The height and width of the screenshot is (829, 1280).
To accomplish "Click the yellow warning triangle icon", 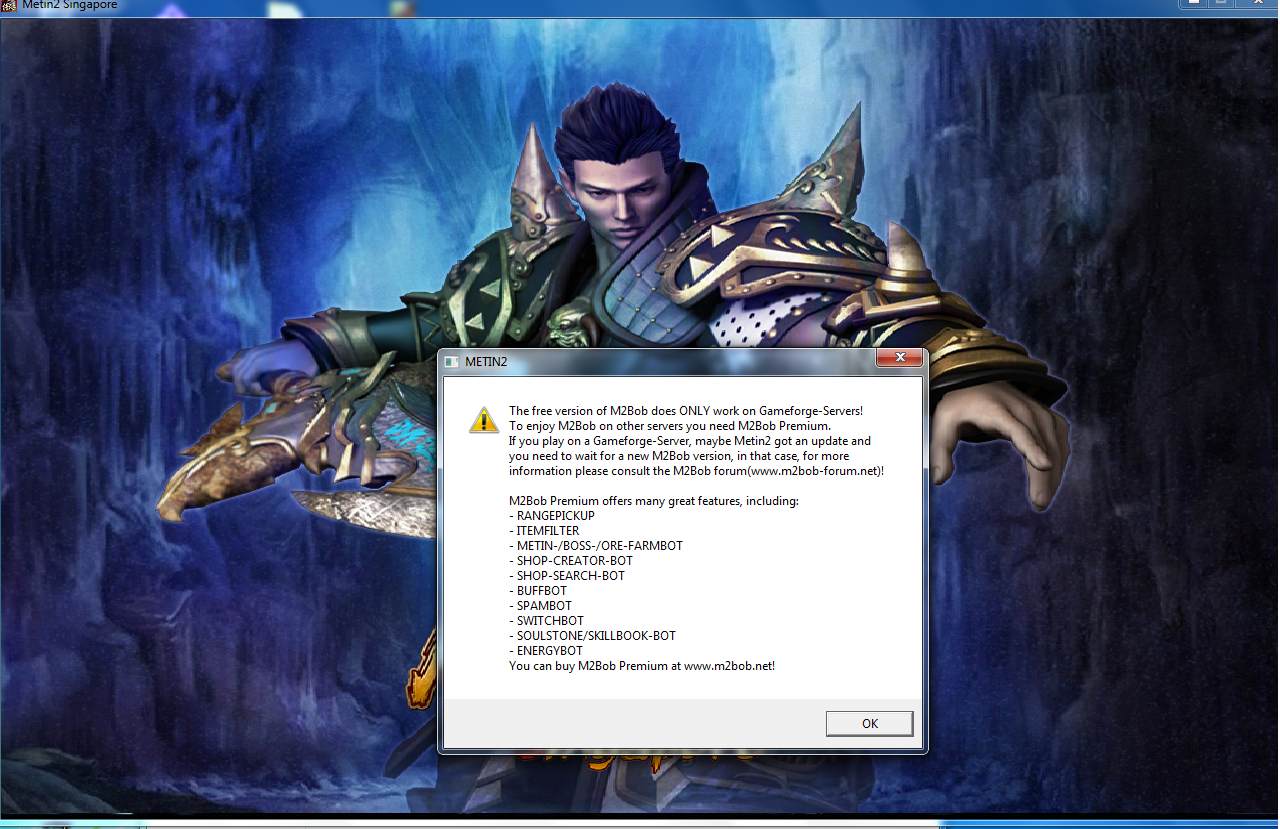I will (484, 420).
